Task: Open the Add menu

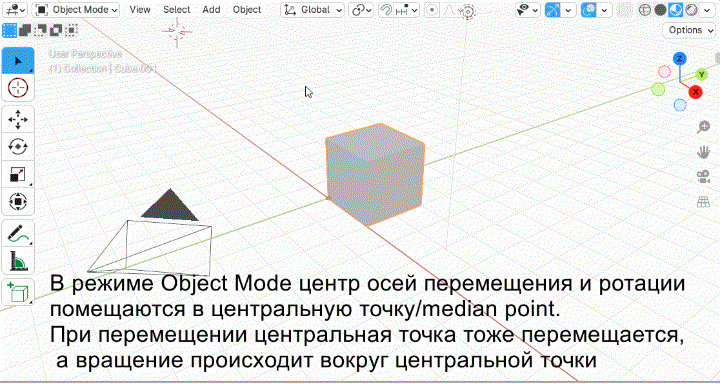Action: pyautogui.click(x=211, y=10)
